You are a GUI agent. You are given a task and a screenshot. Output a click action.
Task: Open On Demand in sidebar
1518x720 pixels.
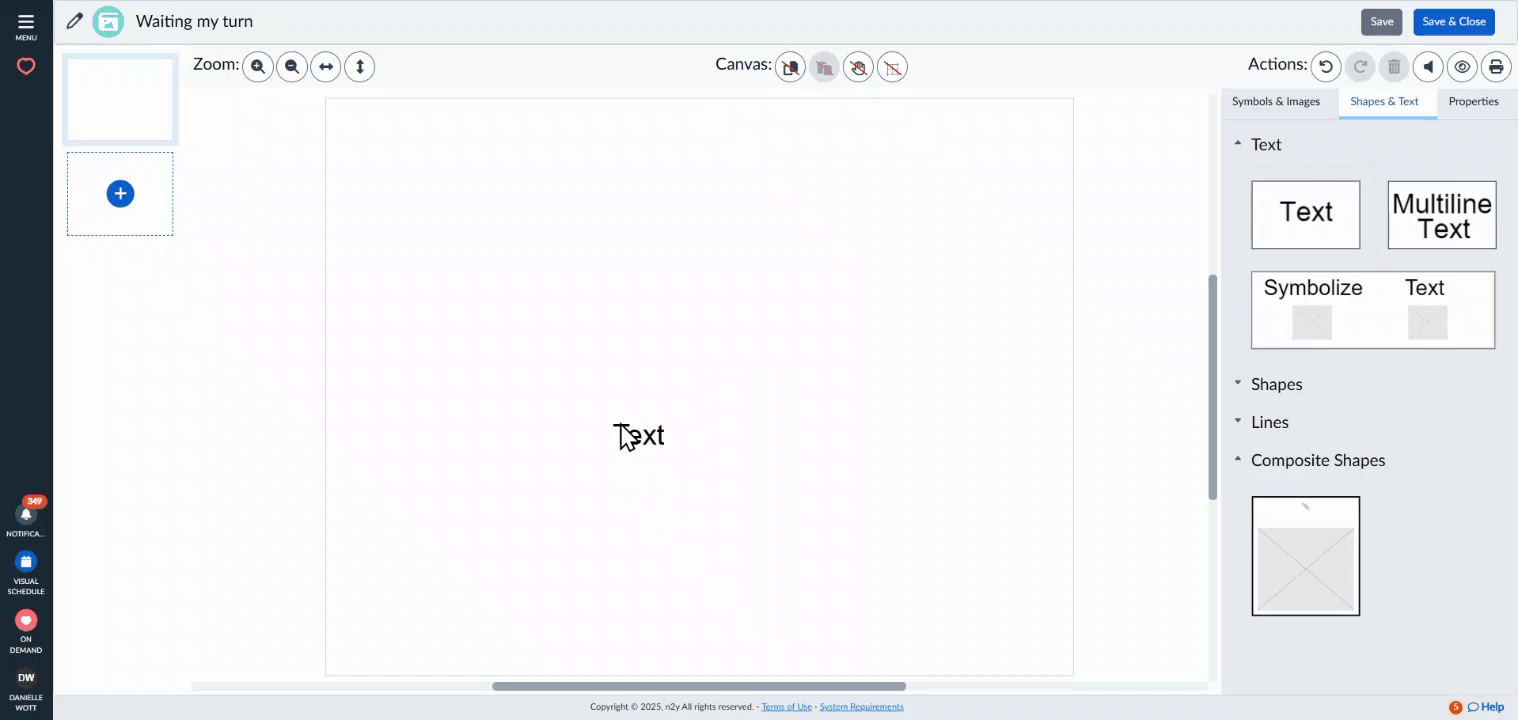pyautogui.click(x=26, y=631)
